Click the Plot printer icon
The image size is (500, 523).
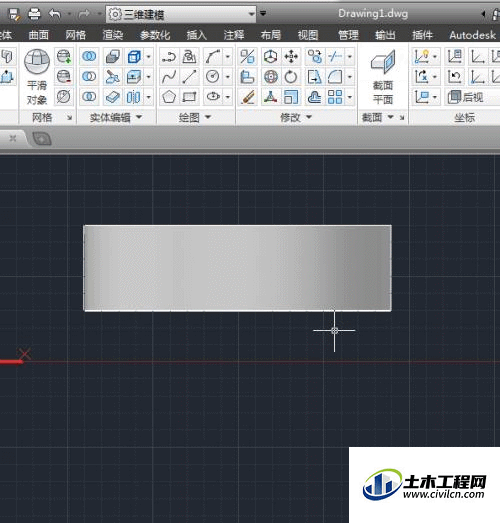[34, 14]
